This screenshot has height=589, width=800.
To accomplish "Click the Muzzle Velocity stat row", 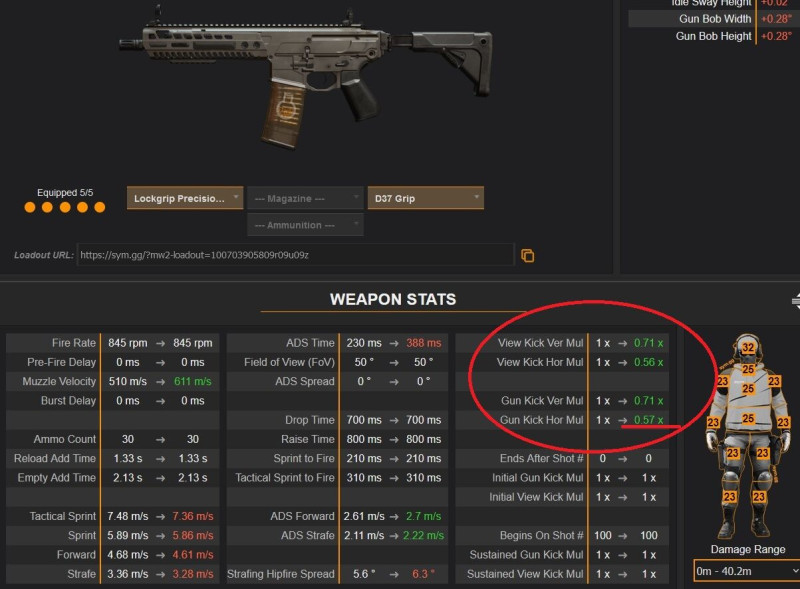I will (113, 381).
